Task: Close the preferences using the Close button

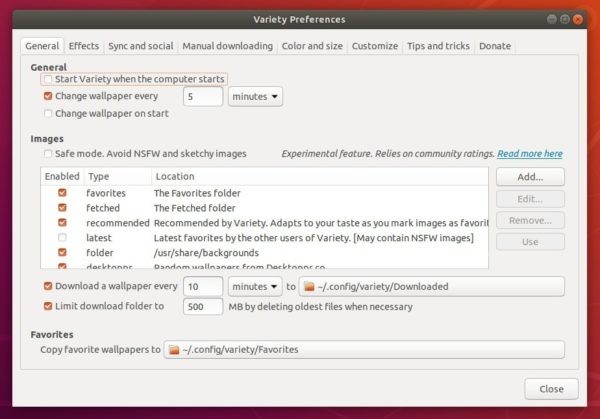Action: click(x=551, y=388)
